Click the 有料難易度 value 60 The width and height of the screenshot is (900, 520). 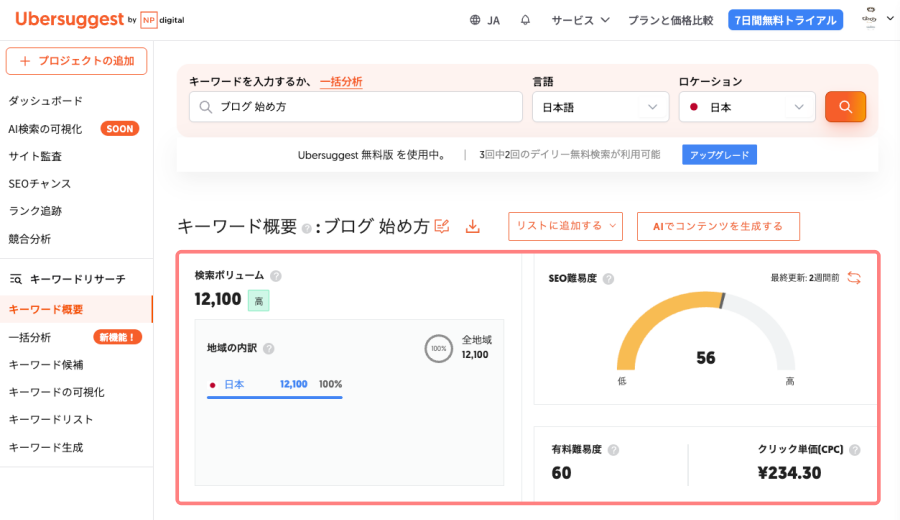561,473
